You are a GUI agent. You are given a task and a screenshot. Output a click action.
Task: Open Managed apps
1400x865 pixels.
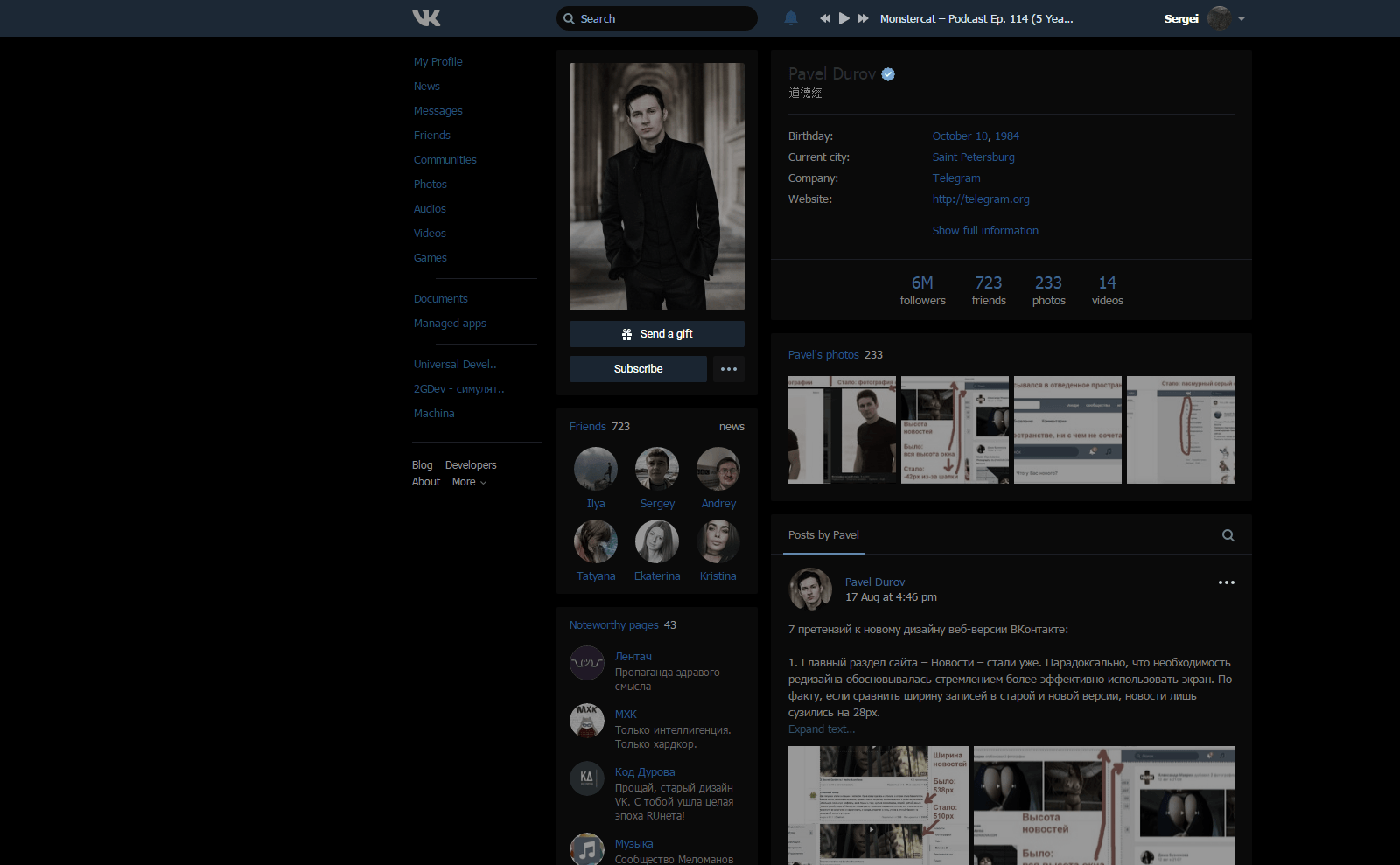(x=450, y=324)
